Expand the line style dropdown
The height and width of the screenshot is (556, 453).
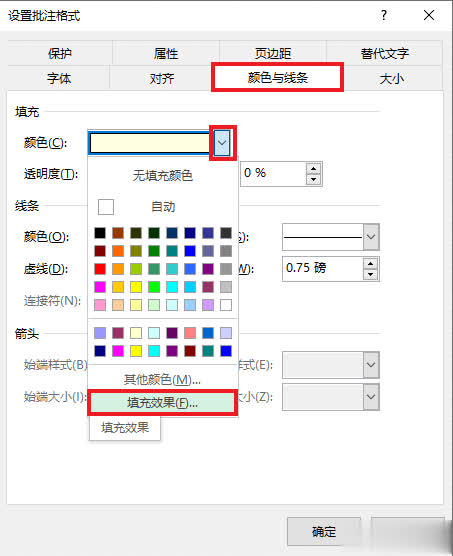[371, 237]
